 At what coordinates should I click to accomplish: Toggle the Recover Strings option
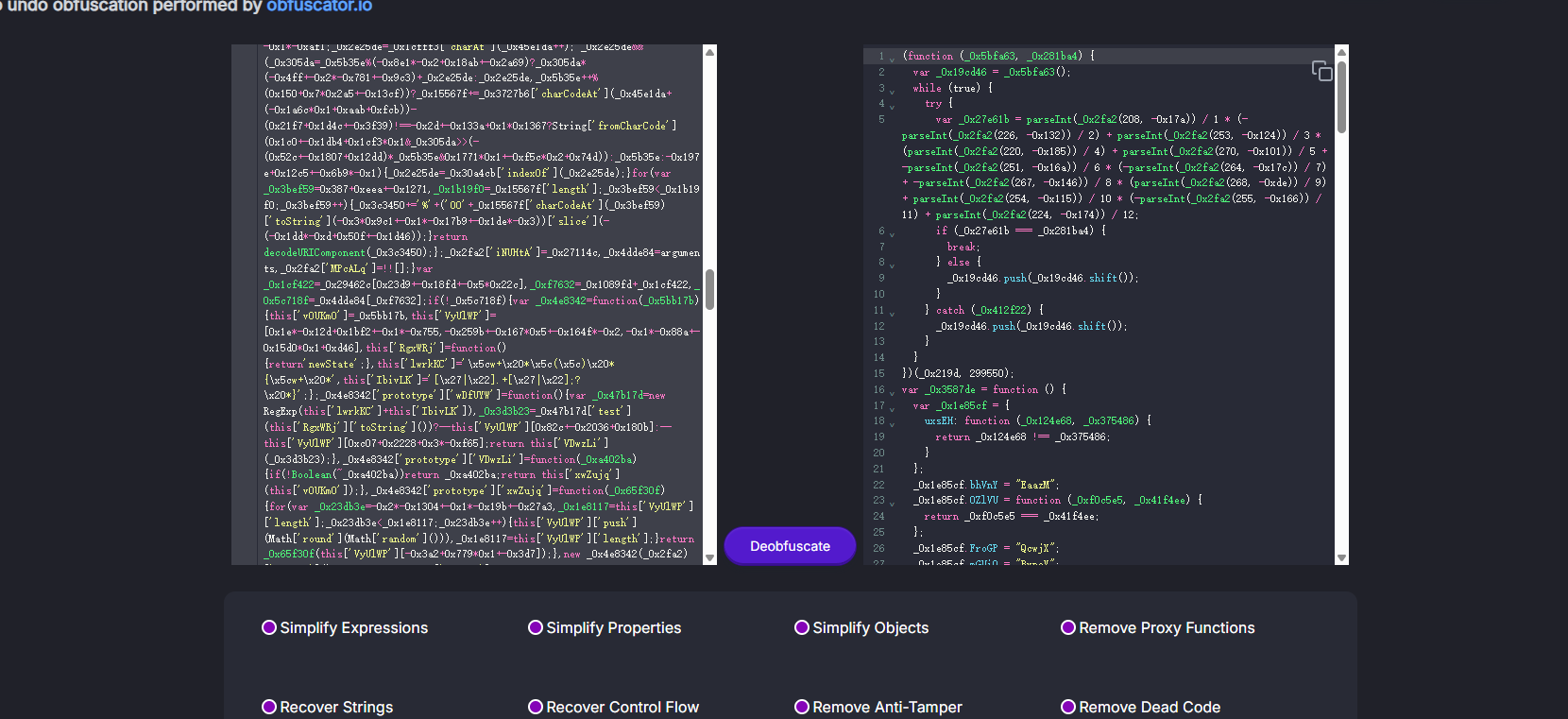[269, 707]
